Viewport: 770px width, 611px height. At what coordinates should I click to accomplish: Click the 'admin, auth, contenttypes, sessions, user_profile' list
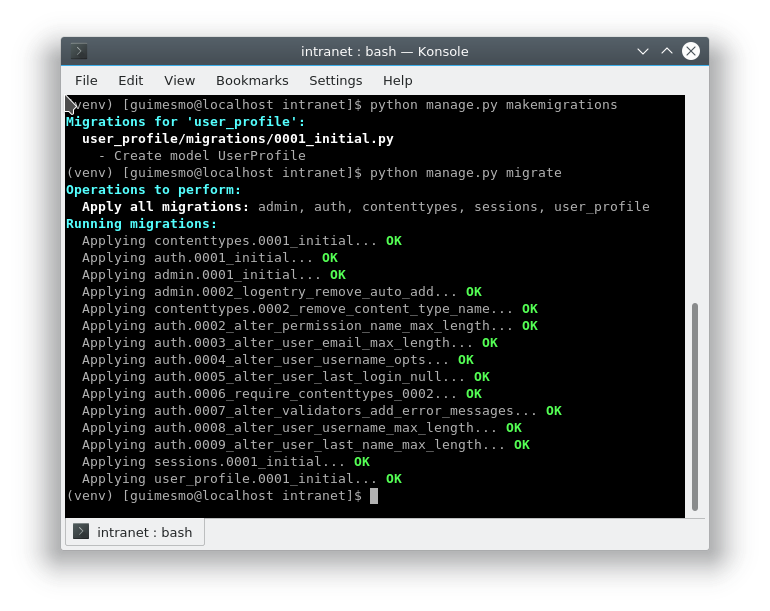coord(454,207)
